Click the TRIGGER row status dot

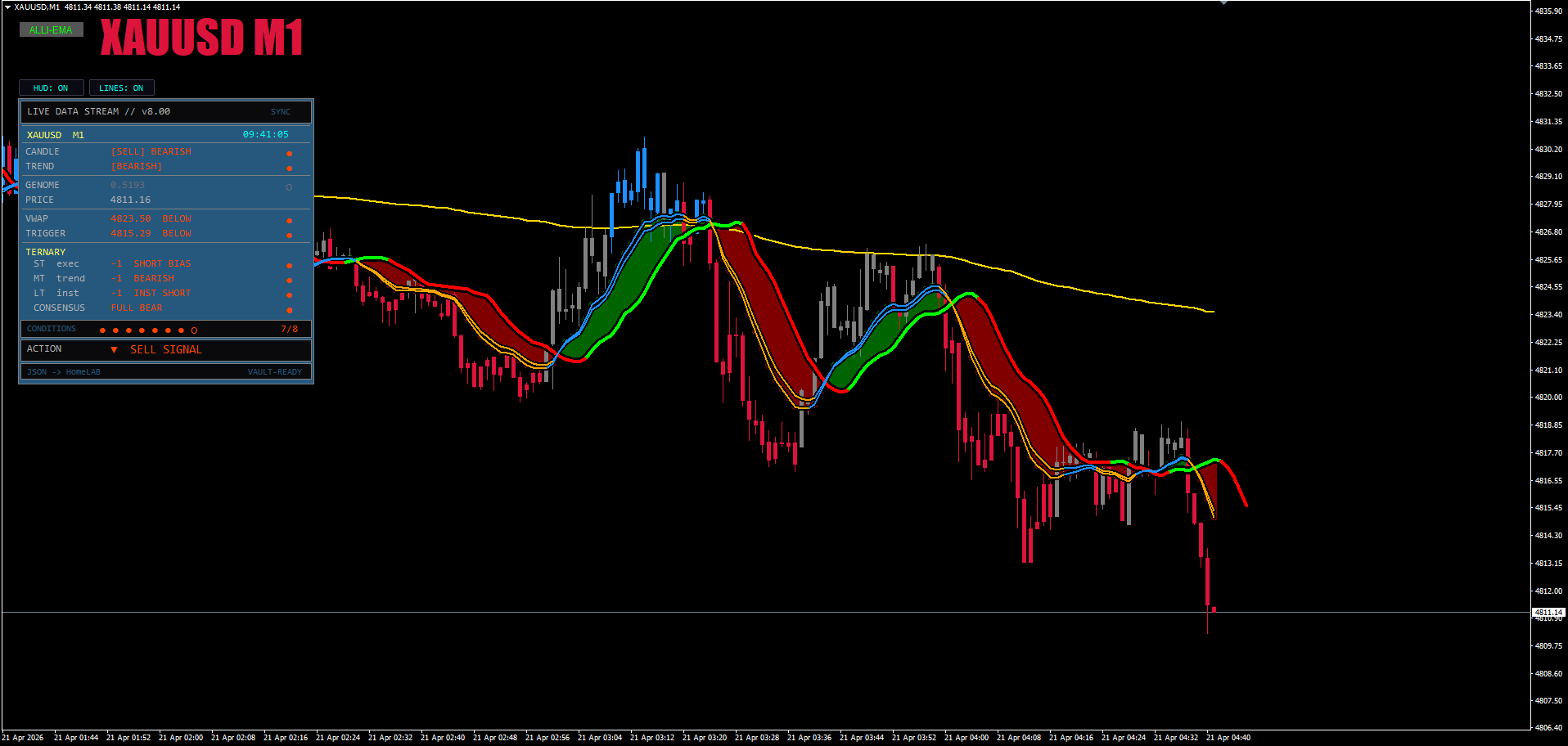tap(289, 236)
